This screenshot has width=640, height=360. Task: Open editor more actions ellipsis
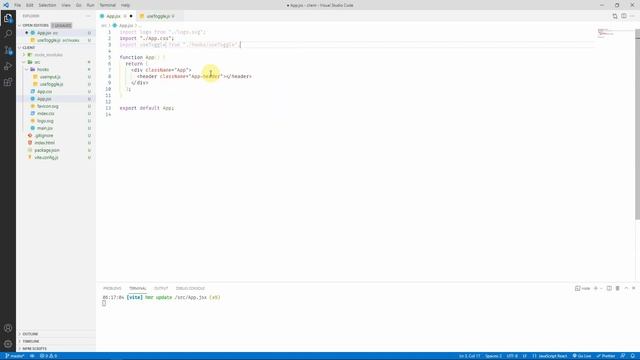coord(633,16)
